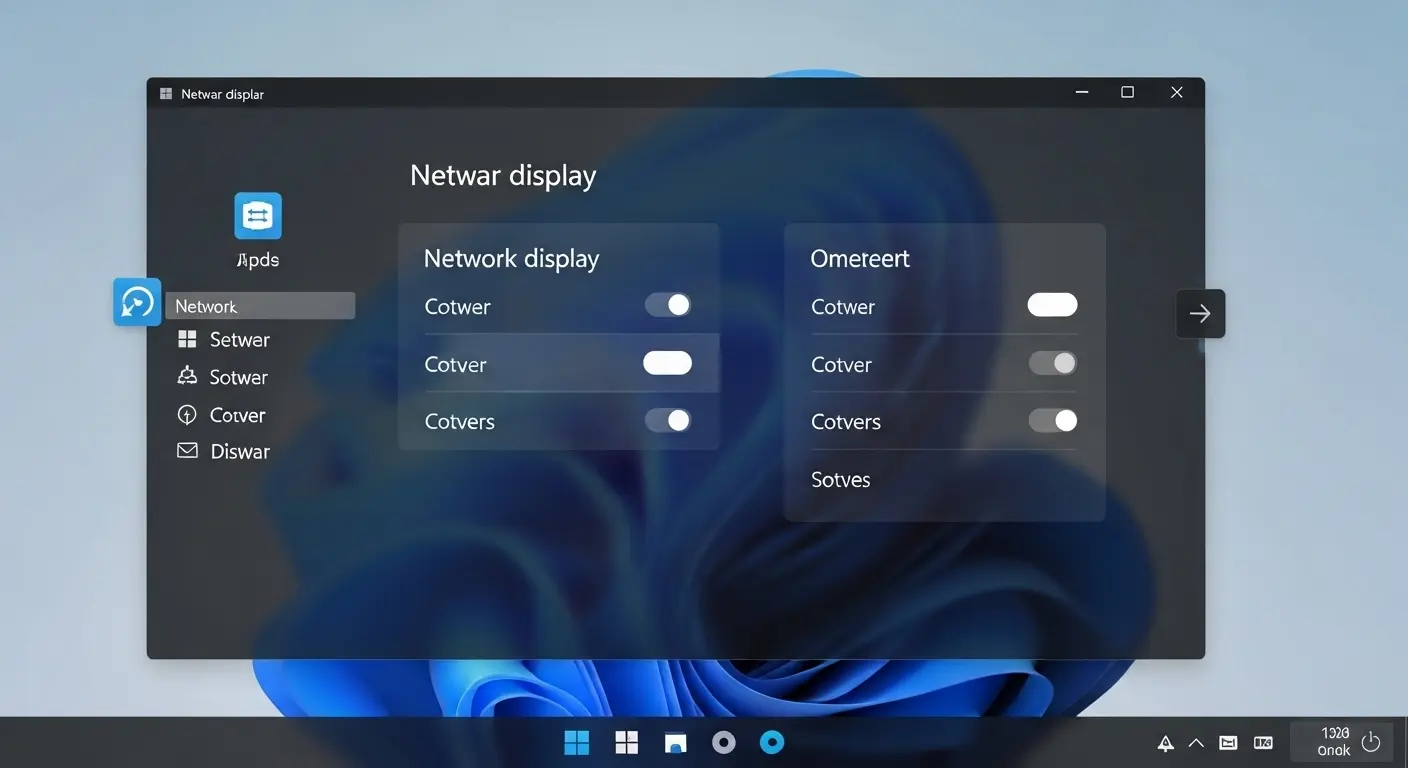1408x768 pixels.
Task: Click the Cotver circle icon
Action: (x=187, y=415)
